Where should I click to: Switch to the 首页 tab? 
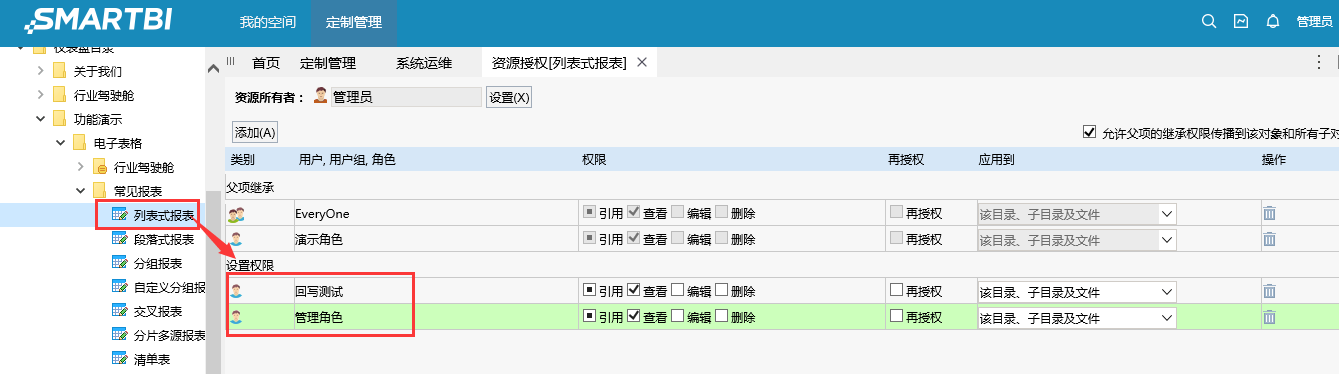[266, 63]
